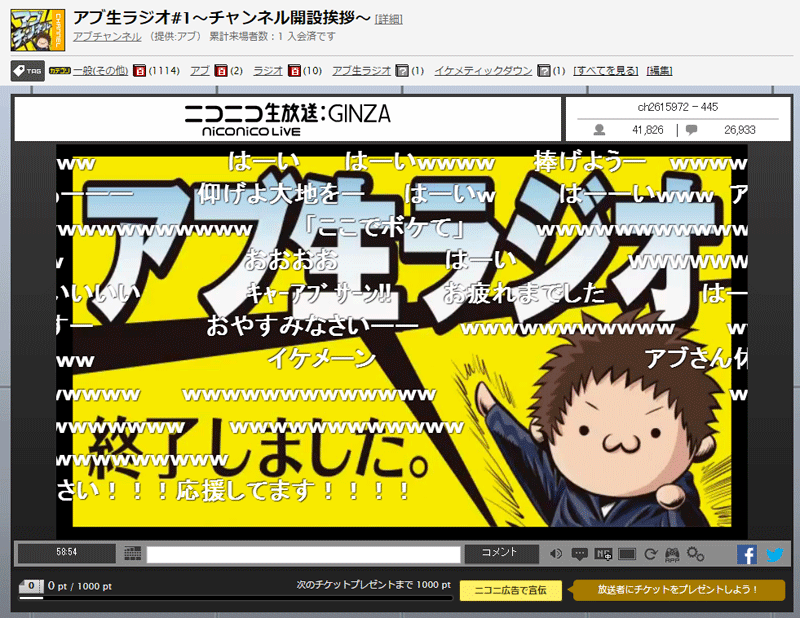Open the アブ生ラジオ tag link
The height and width of the screenshot is (618, 800).
click(362, 70)
